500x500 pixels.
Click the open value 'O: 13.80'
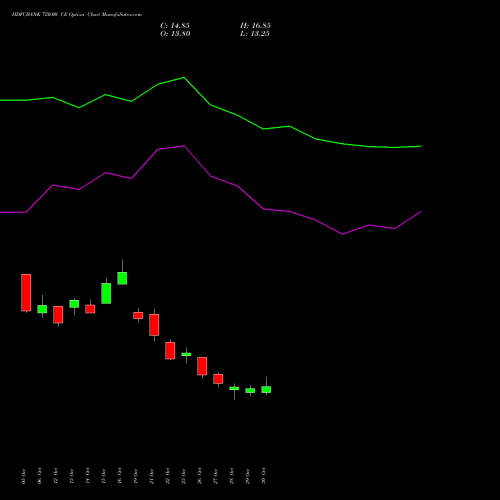(x=175, y=34)
